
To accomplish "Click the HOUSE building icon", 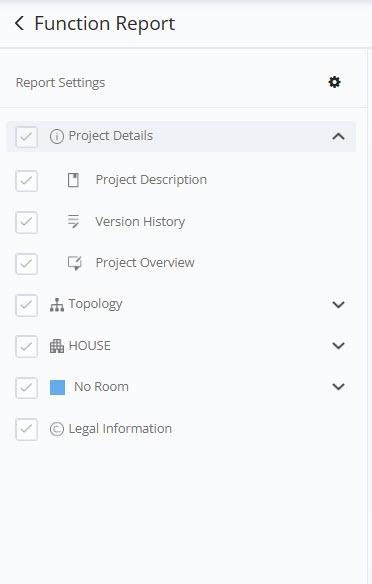I will pyautogui.click(x=57, y=346).
